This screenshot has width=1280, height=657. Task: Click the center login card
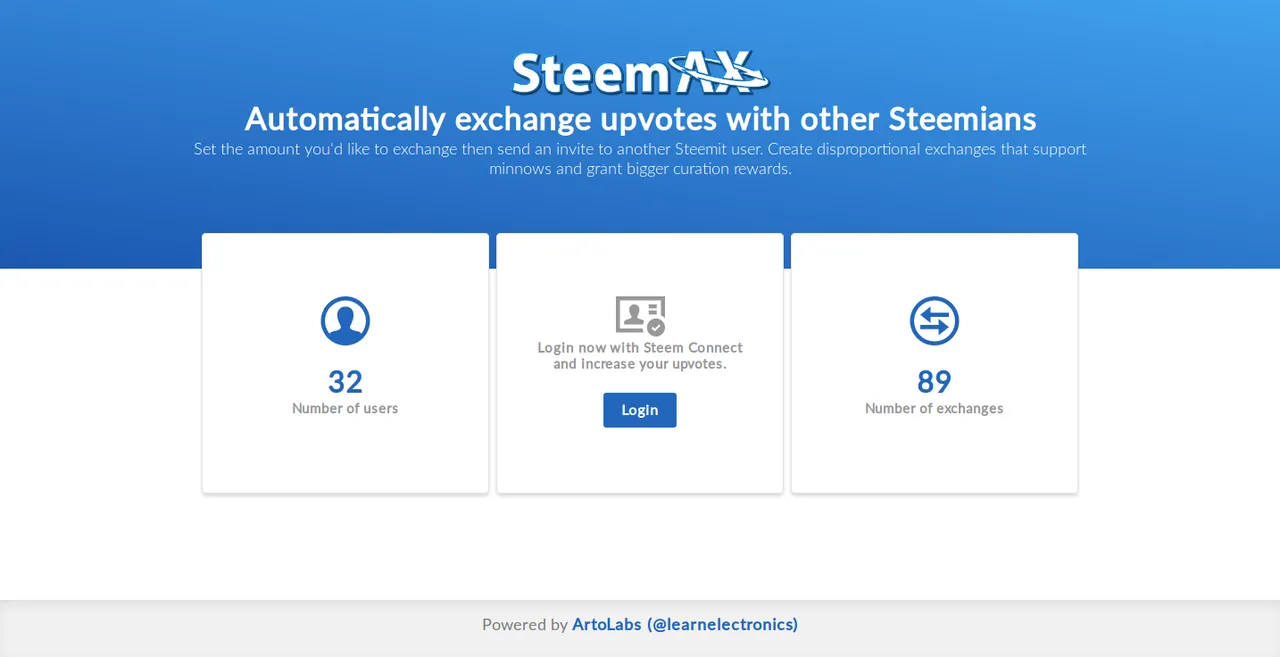click(x=640, y=363)
